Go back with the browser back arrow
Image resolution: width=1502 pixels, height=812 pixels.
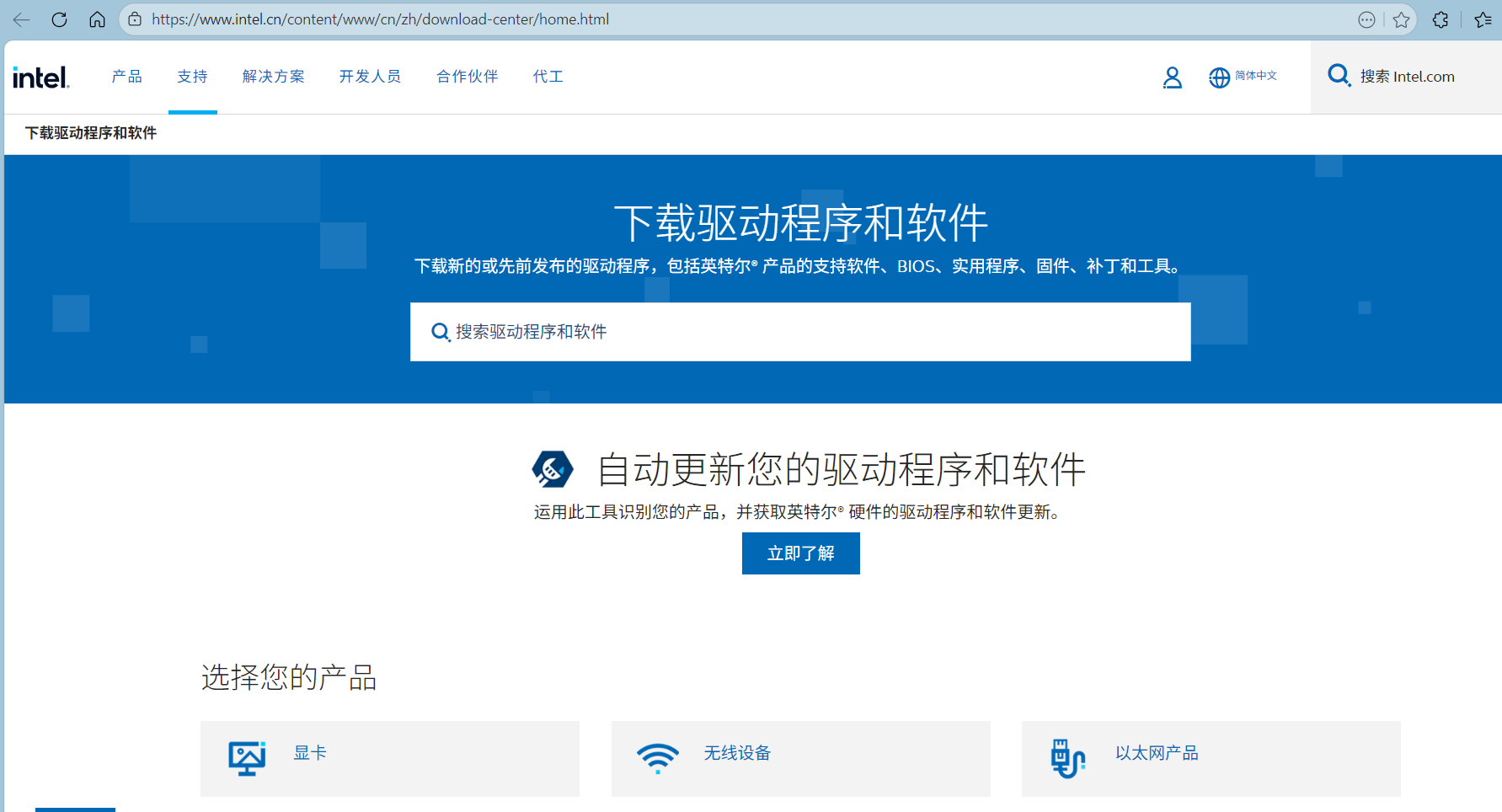[22, 19]
